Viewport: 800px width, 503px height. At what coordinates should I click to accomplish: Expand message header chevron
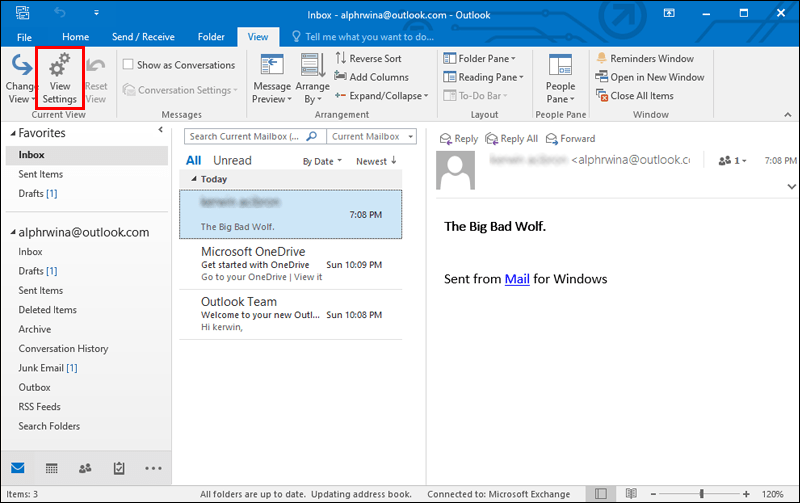pos(791,187)
